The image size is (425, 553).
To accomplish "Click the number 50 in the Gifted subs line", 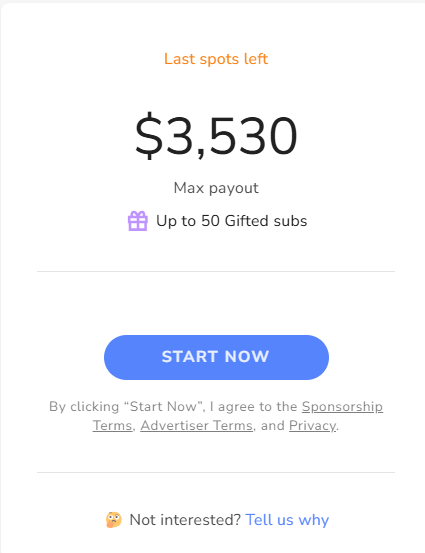I will pos(210,221).
